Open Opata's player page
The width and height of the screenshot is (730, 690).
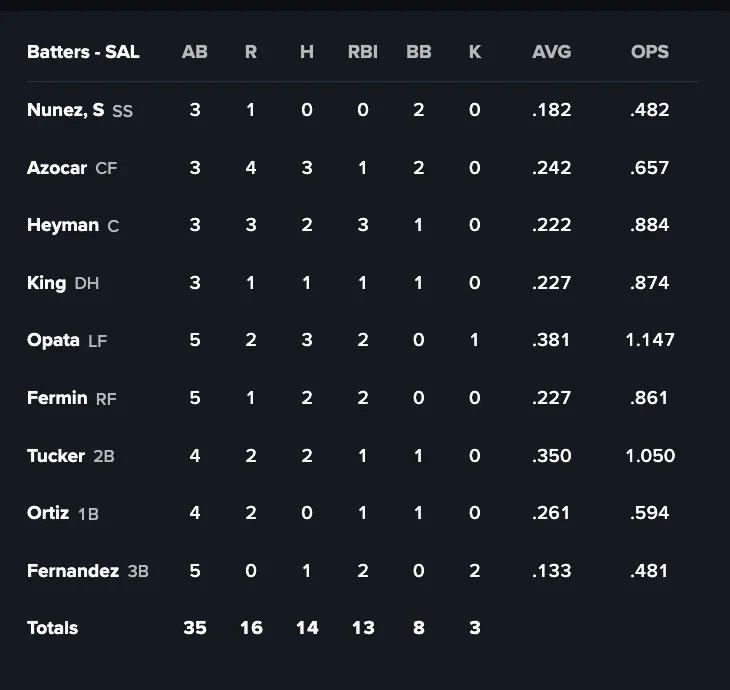pyautogui.click(x=53, y=340)
